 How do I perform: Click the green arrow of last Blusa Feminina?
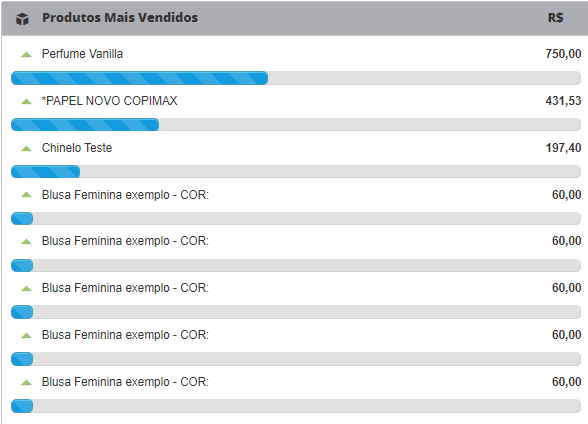point(26,383)
